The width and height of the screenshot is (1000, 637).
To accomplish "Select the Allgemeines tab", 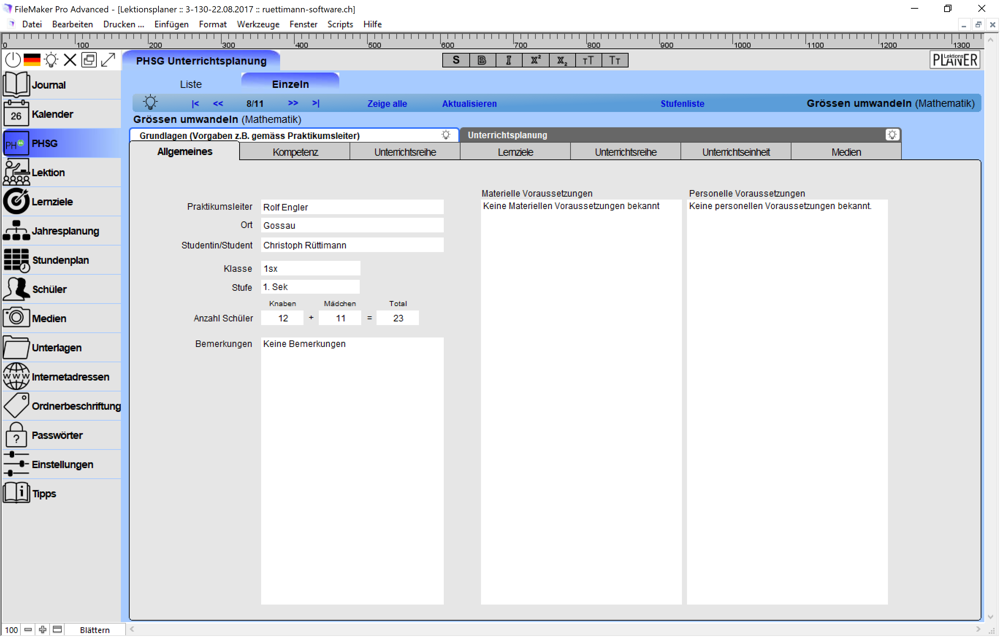I will (185, 151).
